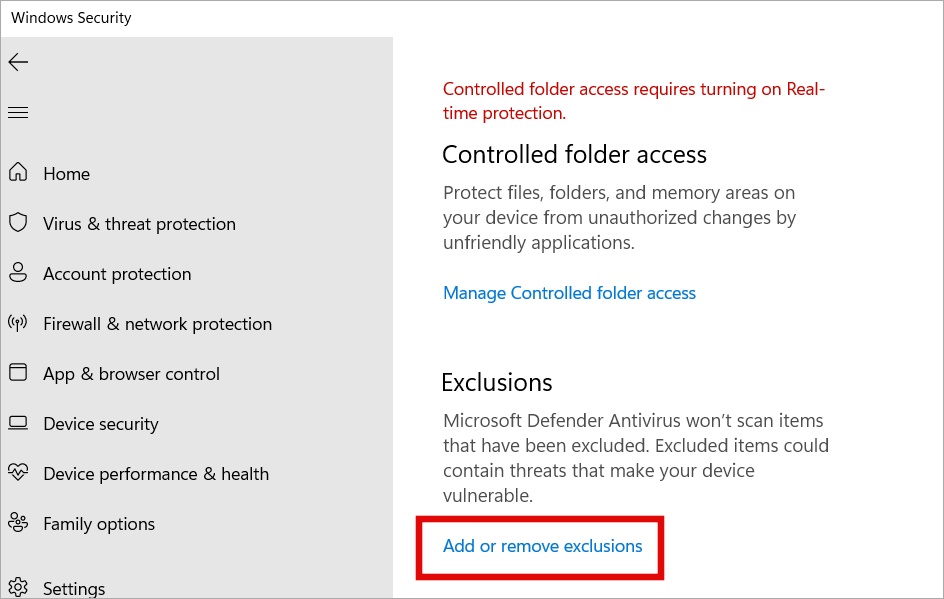944x599 pixels.
Task: Click the antenna icon for Firewall
Action: point(18,323)
